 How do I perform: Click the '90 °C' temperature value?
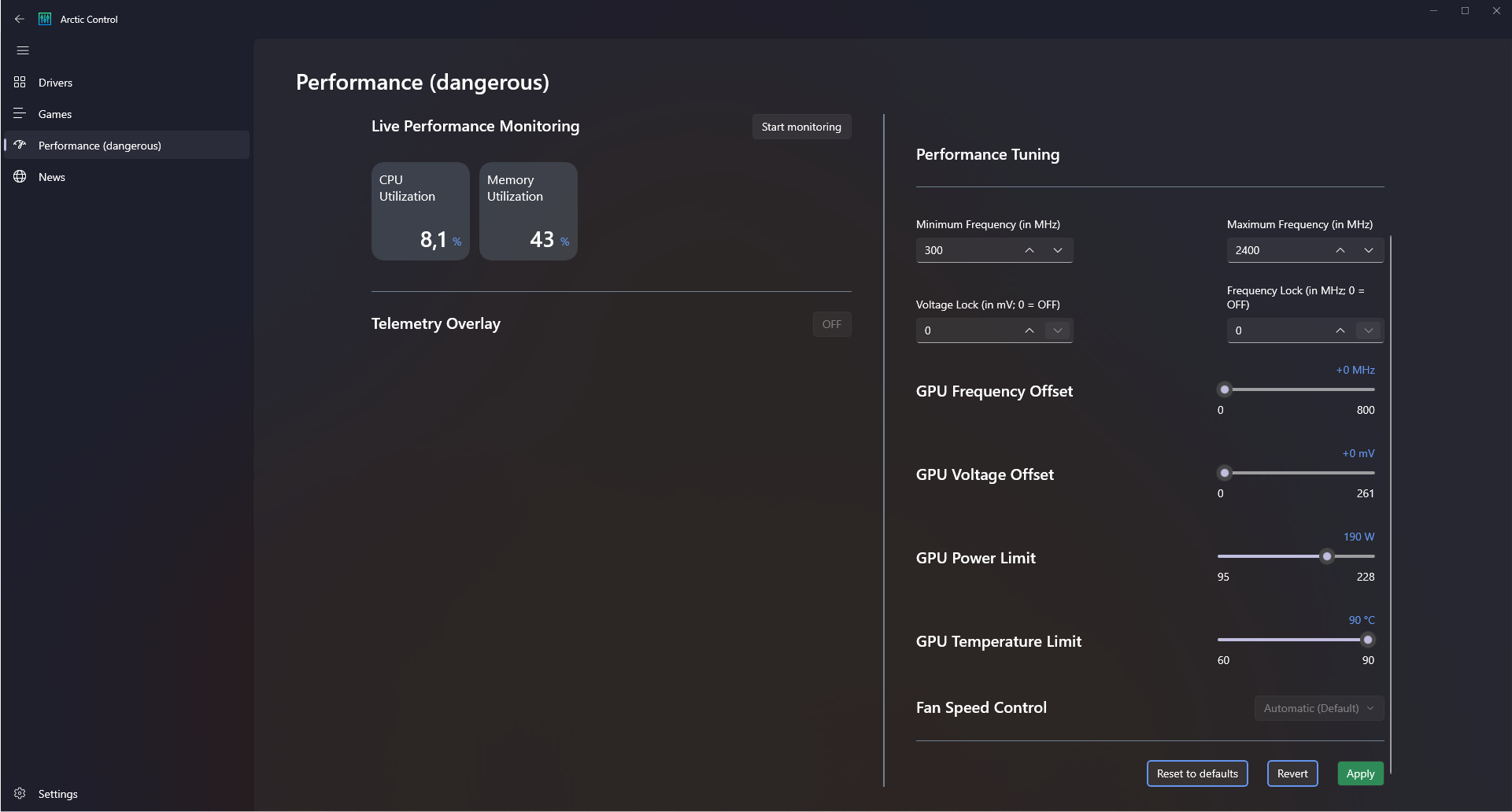tap(1362, 620)
